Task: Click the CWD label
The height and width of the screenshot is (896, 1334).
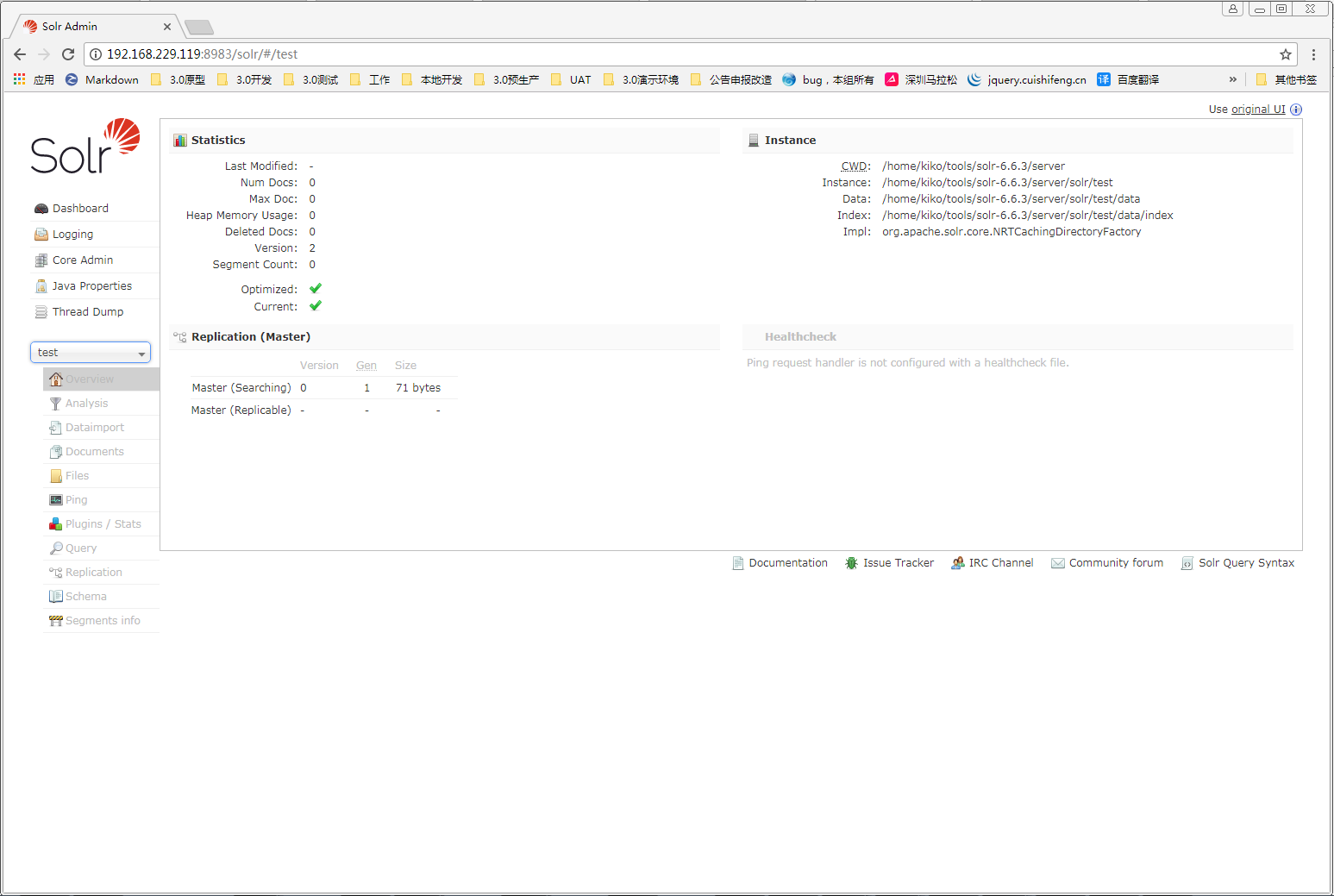Action: (x=855, y=166)
